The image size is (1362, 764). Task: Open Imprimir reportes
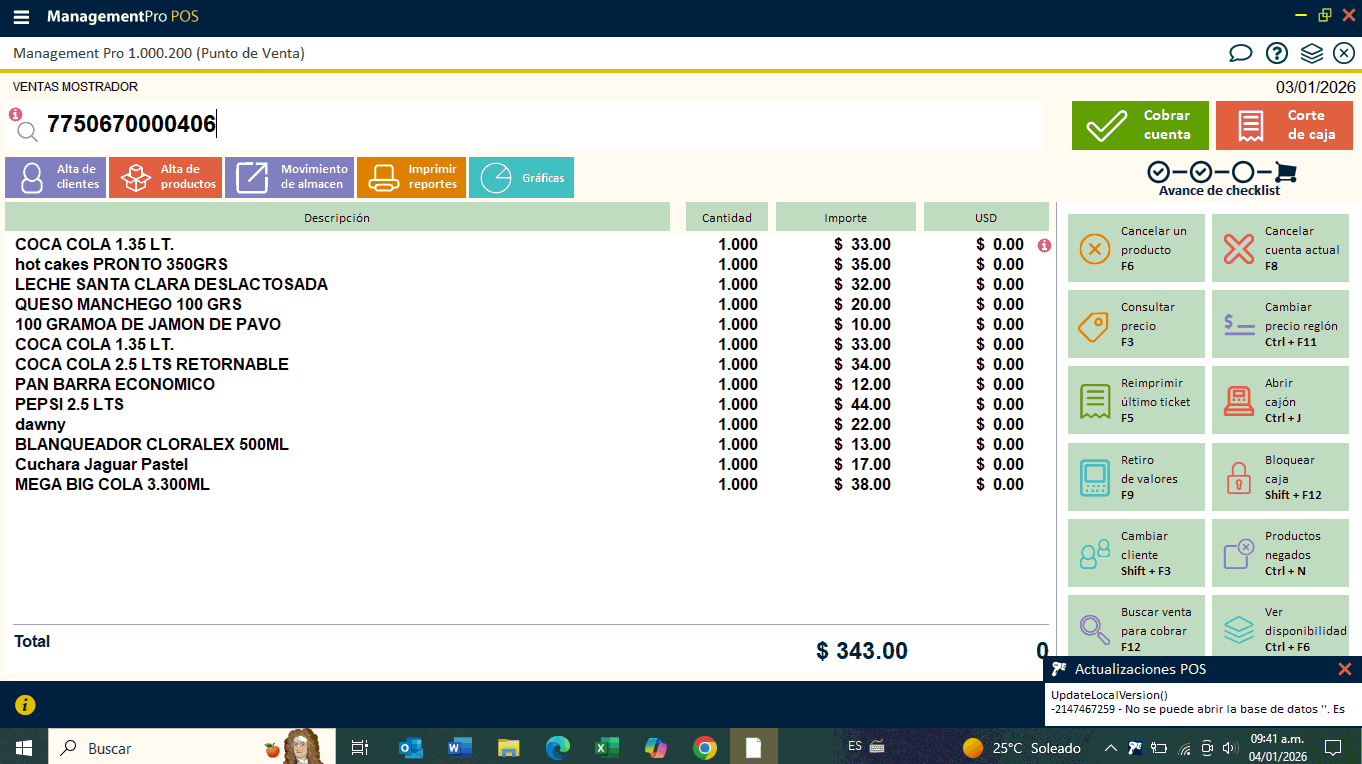coord(411,177)
